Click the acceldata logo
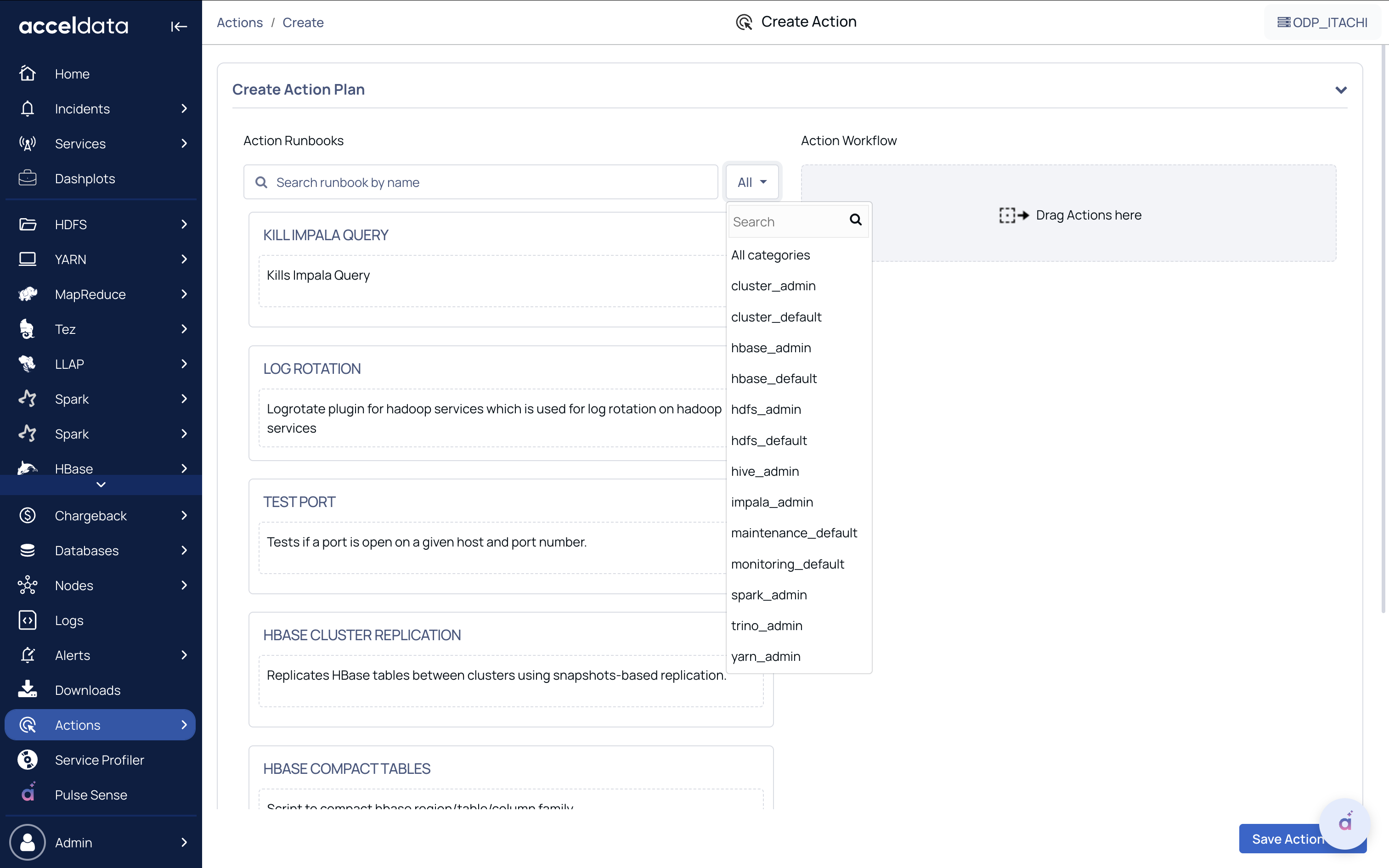Image resolution: width=1389 pixels, height=868 pixels. click(x=73, y=26)
